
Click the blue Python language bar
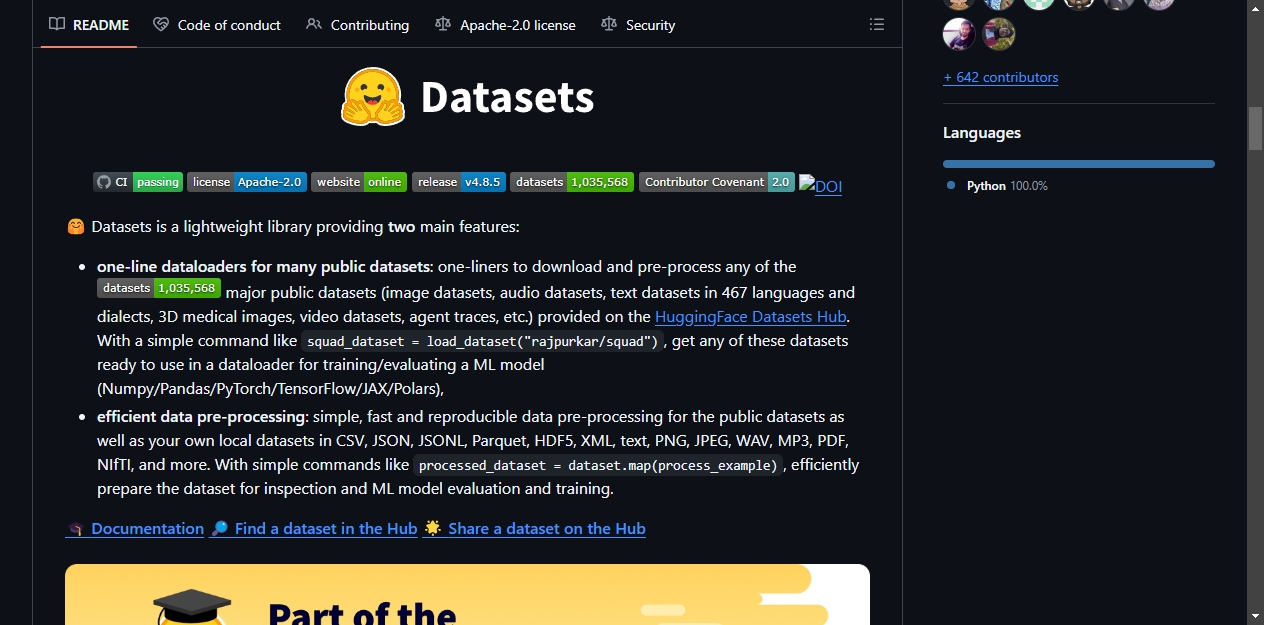[x=1079, y=164]
